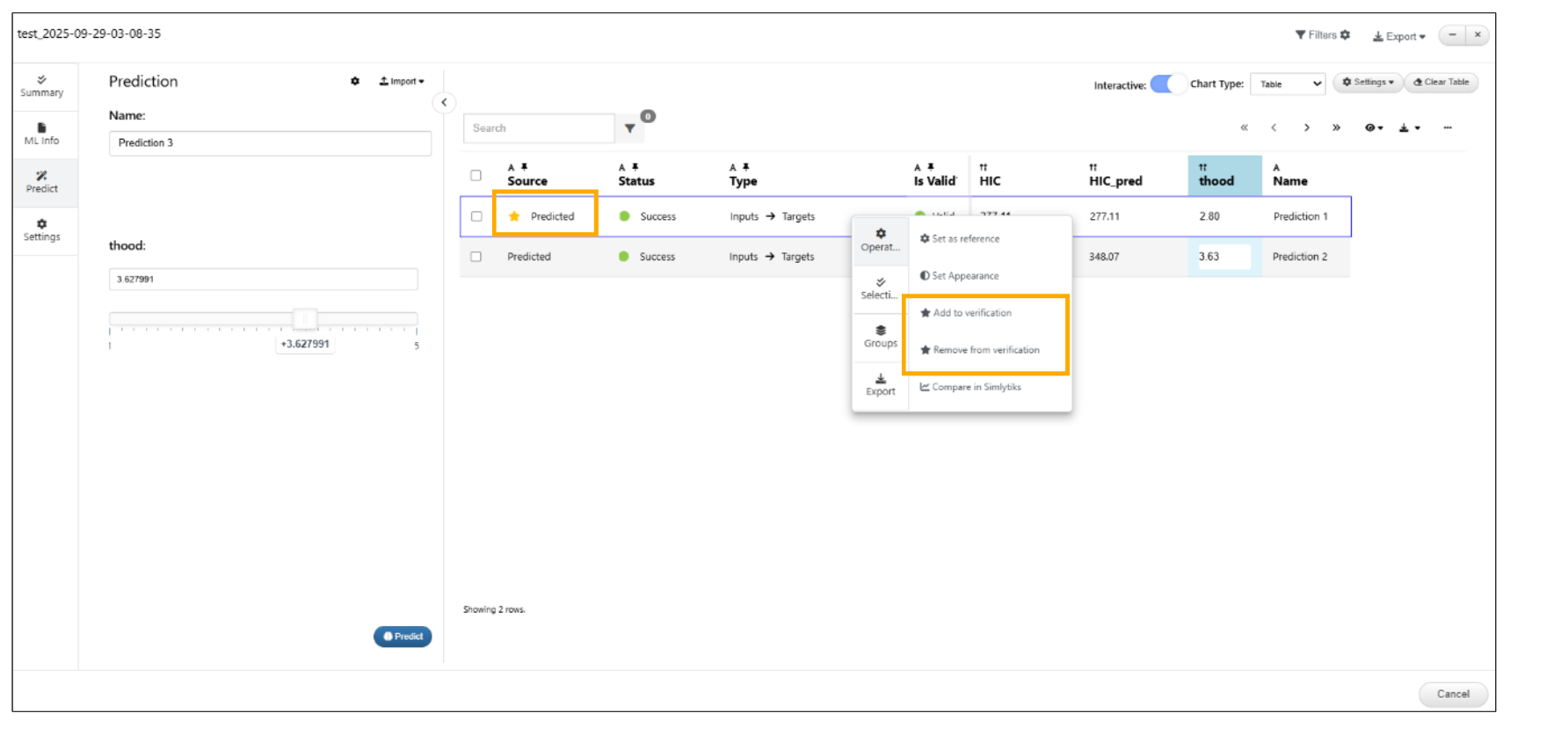The image size is (1568, 742).
Task: Click the thood slider handle
Action: [305, 318]
